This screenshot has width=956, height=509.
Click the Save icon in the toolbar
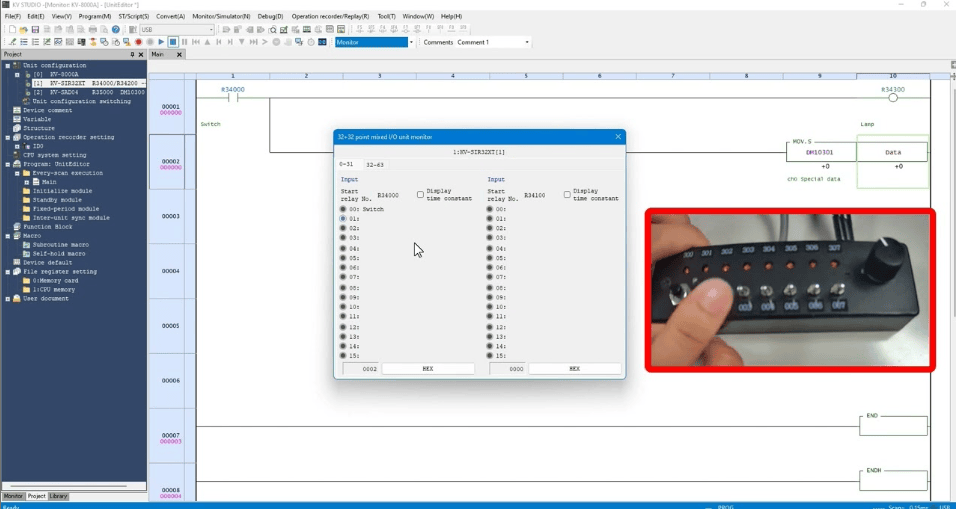35,30
